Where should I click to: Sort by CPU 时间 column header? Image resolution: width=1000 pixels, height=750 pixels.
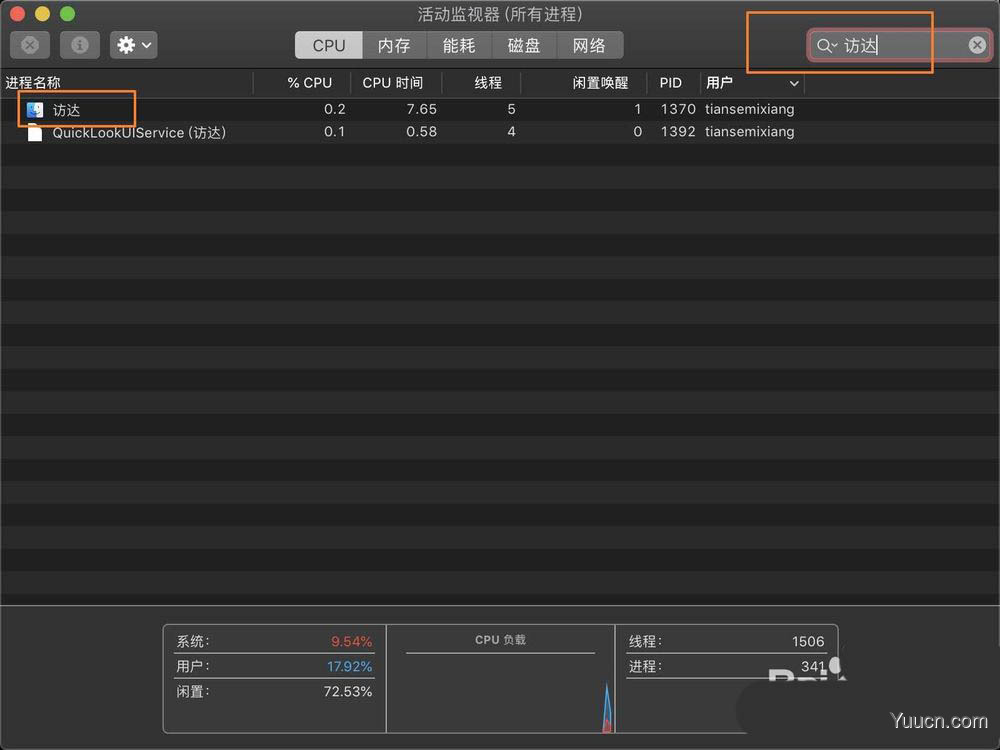click(x=393, y=83)
